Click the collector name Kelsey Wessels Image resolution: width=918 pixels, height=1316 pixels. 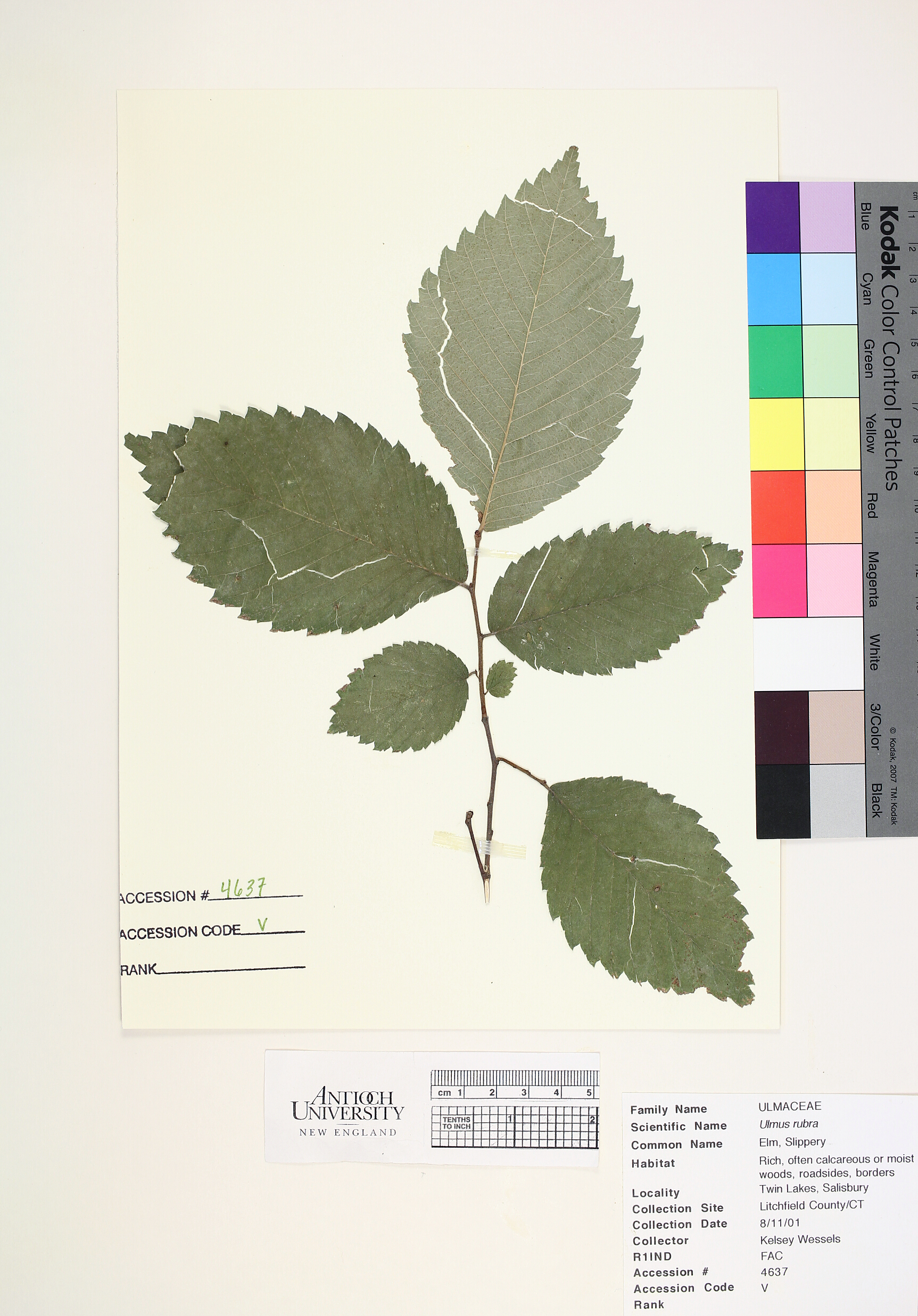click(800, 1239)
